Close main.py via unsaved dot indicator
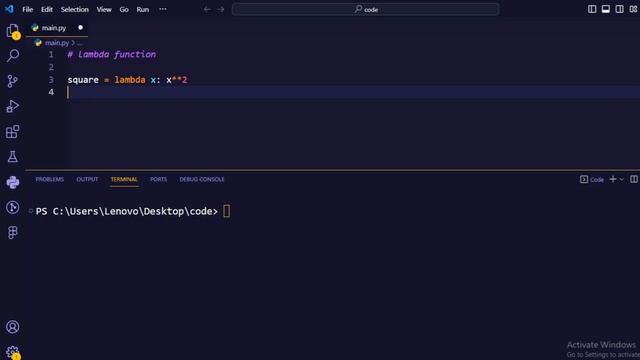Viewport: 640px width, 360px height. coord(80,28)
